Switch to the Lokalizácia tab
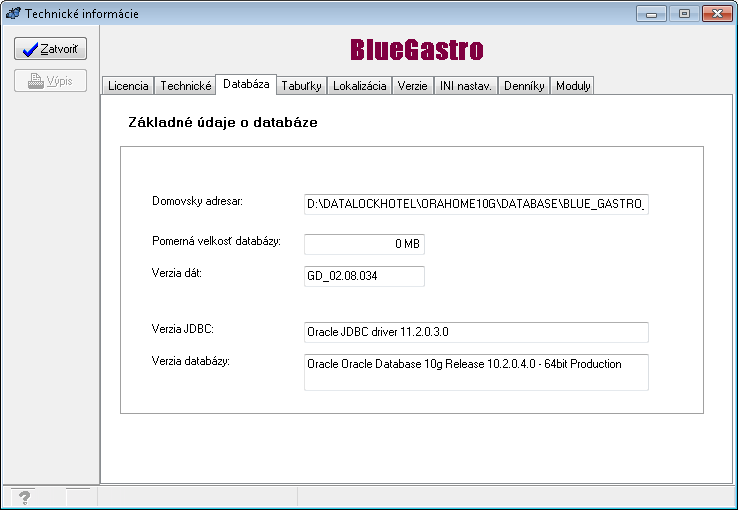This screenshot has width=738, height=510. click(360, 86)
